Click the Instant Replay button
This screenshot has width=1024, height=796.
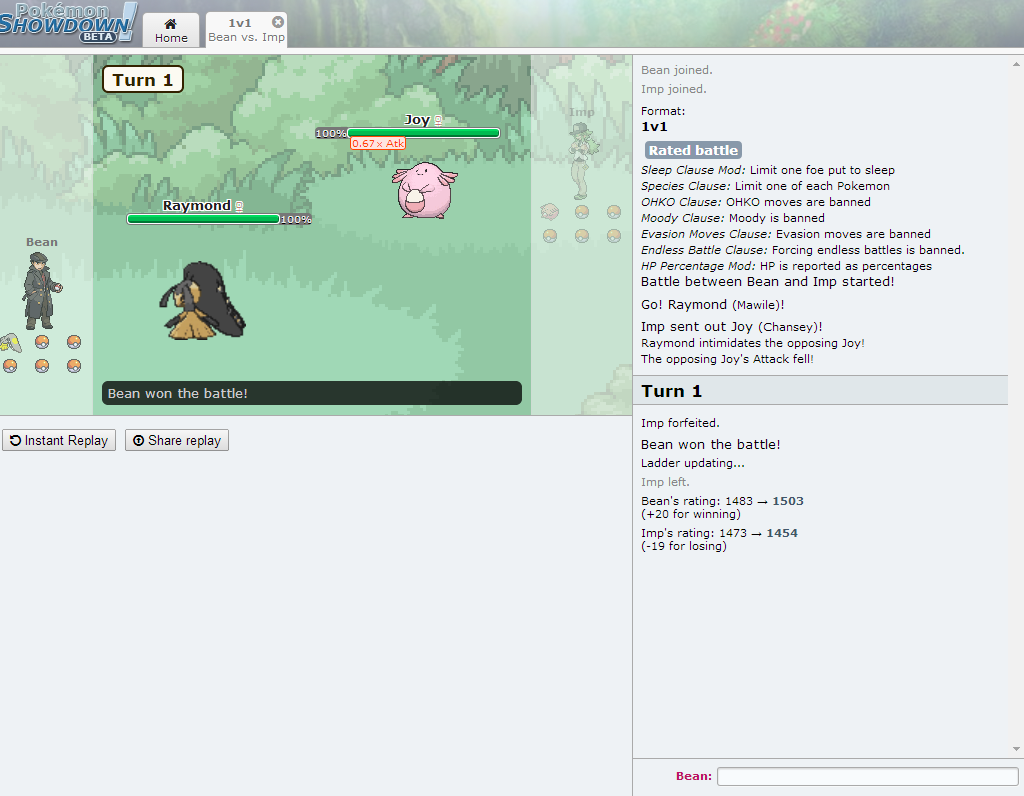click(x=59, y=440)
